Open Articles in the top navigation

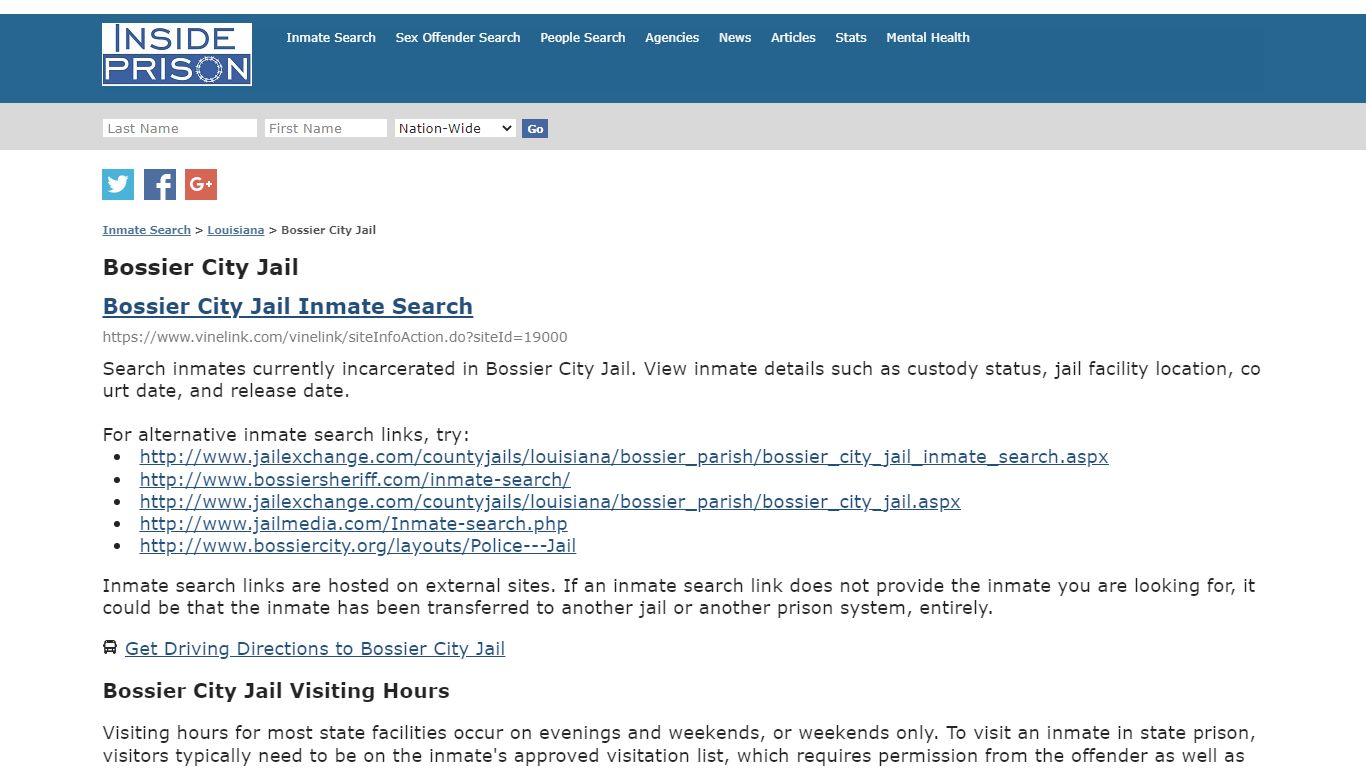[x=793, y=37]
